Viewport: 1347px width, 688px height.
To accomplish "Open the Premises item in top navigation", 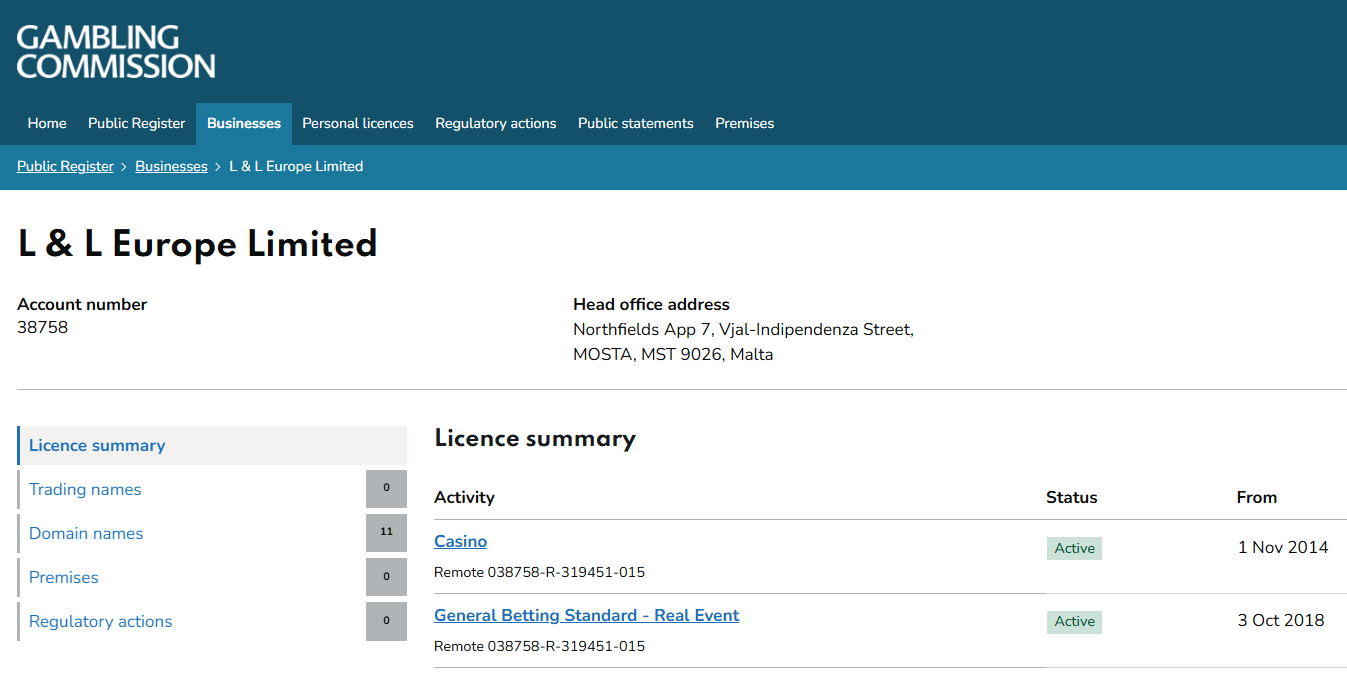I will pos(745,123).
